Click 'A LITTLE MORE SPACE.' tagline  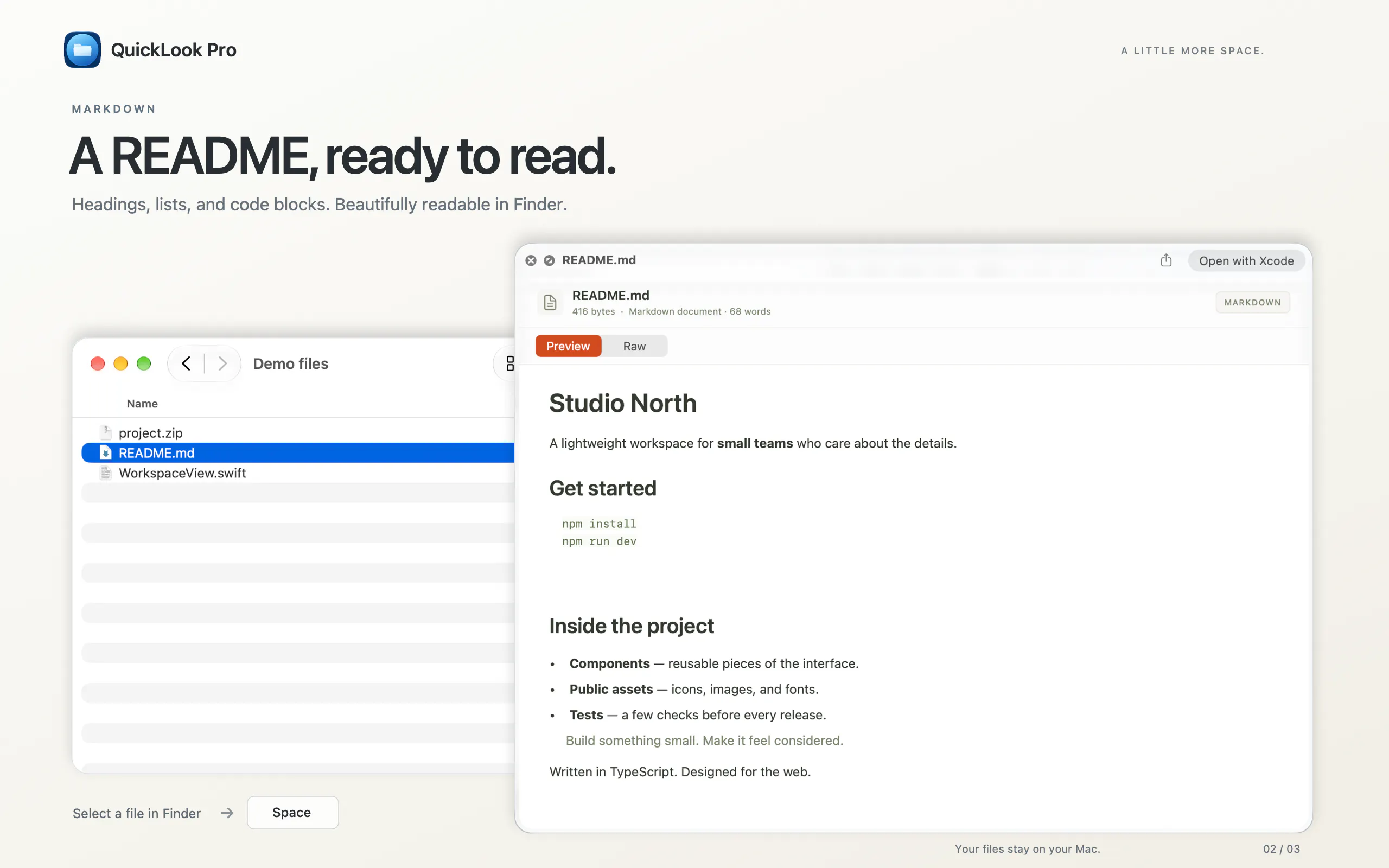1193,50
